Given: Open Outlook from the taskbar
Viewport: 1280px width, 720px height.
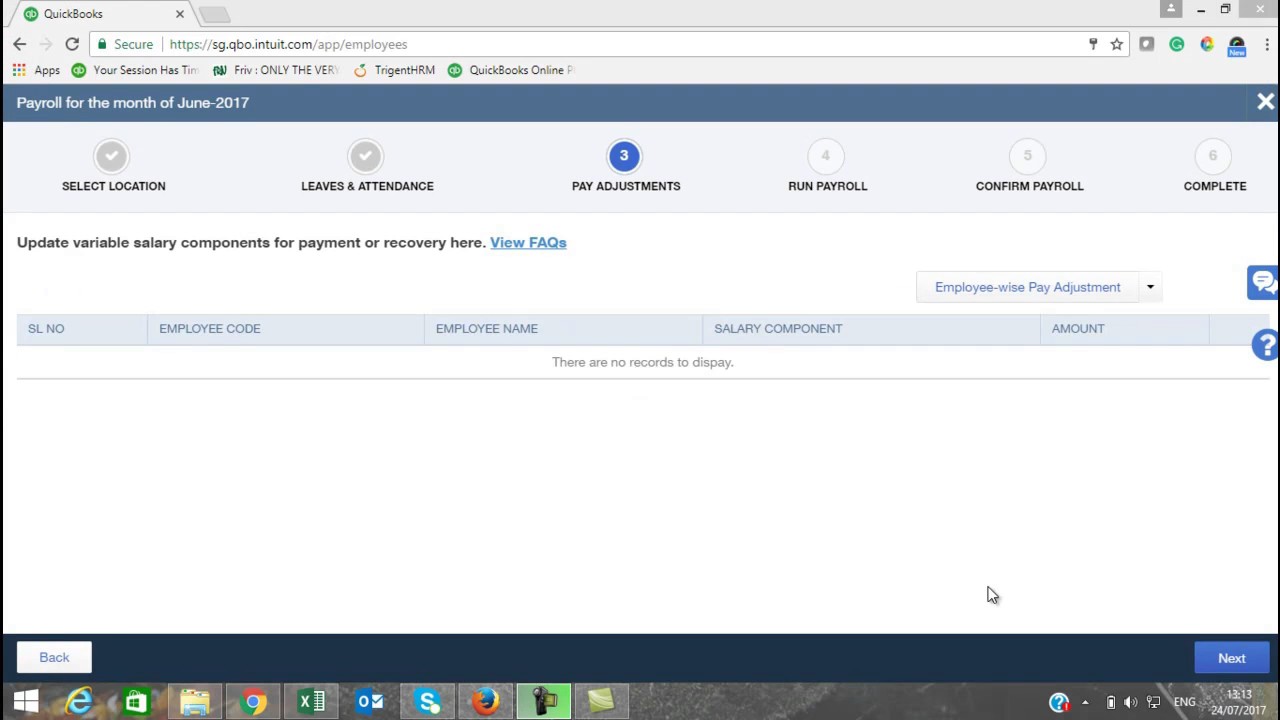Looking at the screenshot, I should (370, 702).
